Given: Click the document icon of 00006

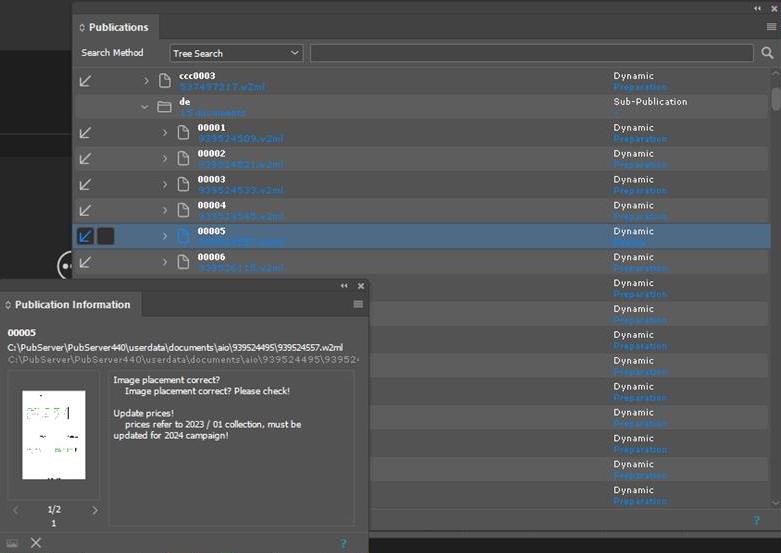Looking at the screenshot, I should pyautogui.click(x=183, y=262).
